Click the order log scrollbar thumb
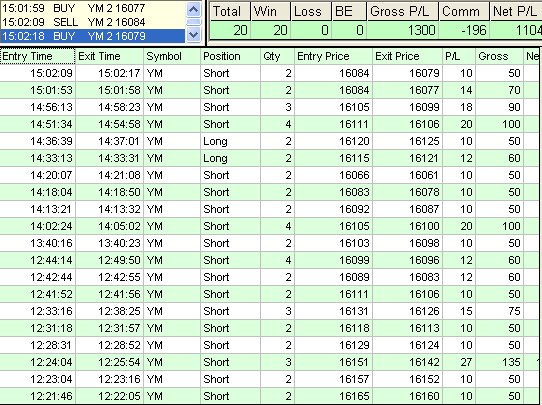 tap(193, 22)
